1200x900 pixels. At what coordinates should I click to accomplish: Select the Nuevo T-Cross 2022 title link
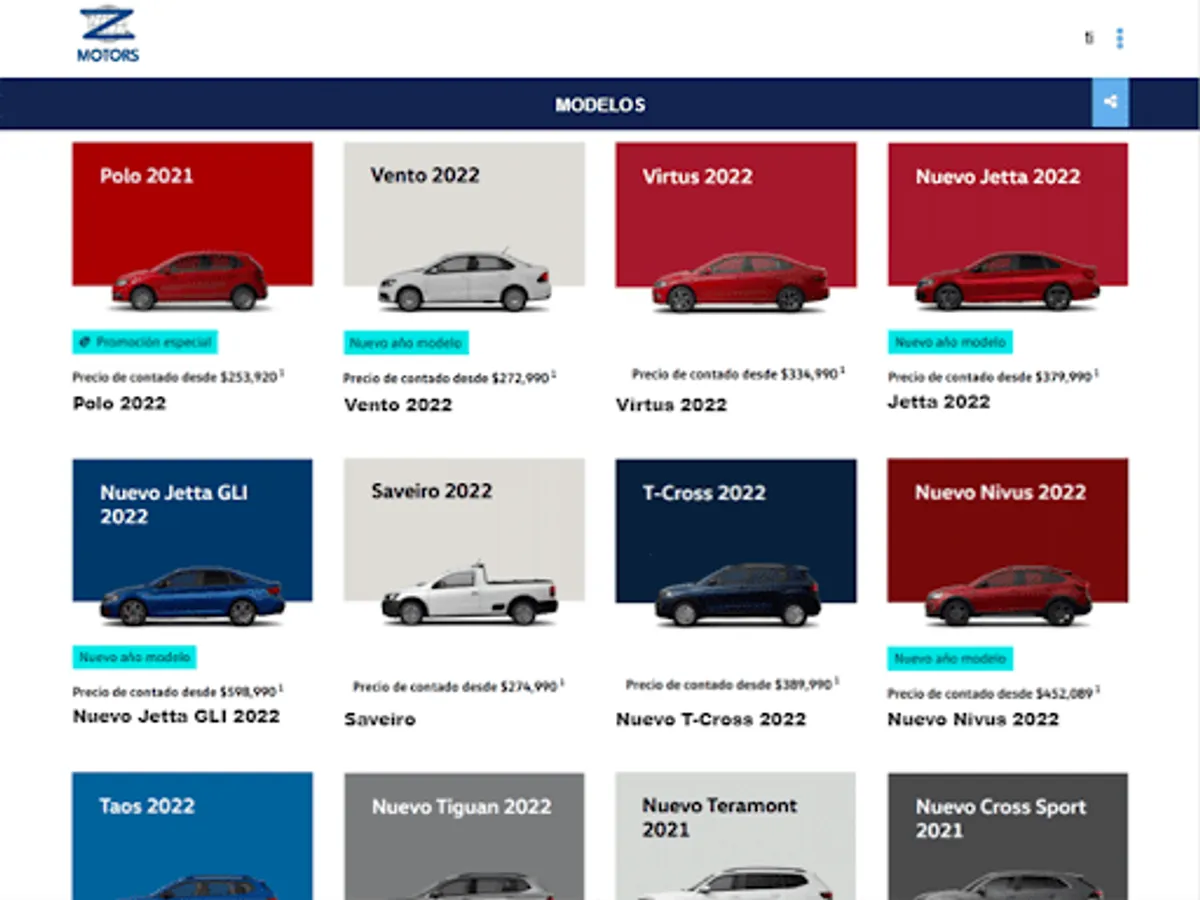[x=711, y=719]
